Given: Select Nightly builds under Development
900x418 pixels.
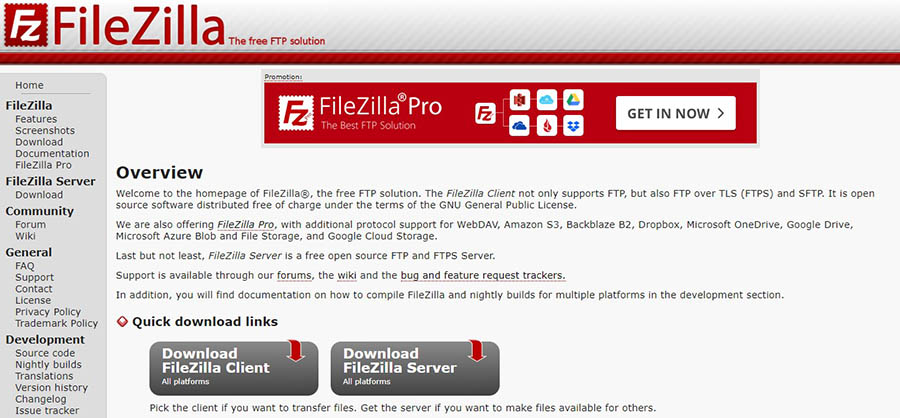Looking at the screenshot, I should (x=48, y=365).
